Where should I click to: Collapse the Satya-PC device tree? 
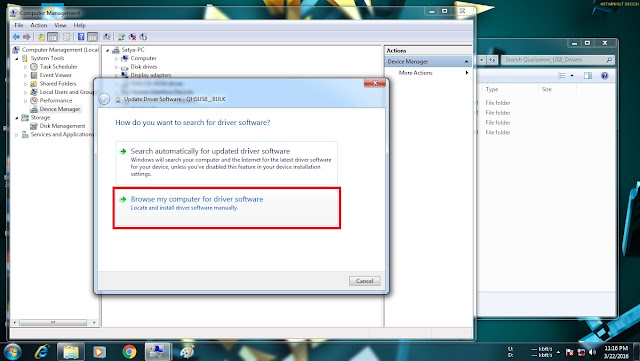(x=108, y=50)
